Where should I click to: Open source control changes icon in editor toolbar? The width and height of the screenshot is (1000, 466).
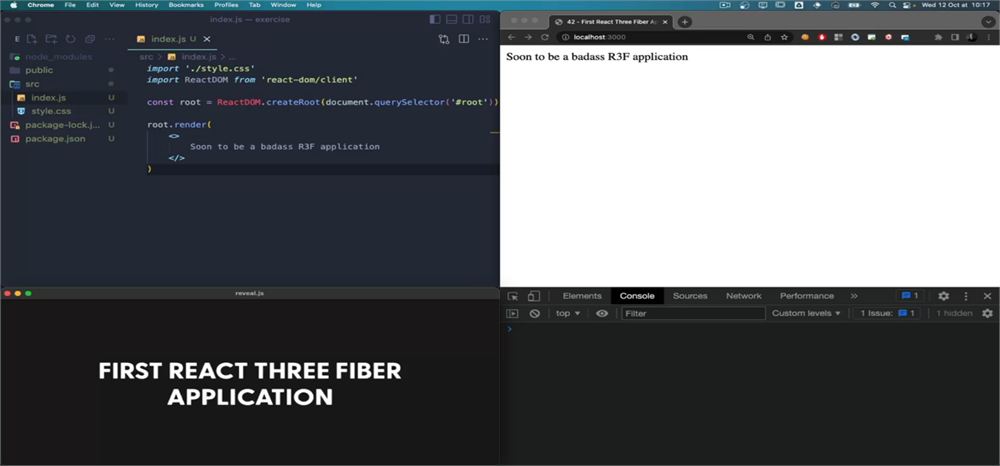pos(444,39)
